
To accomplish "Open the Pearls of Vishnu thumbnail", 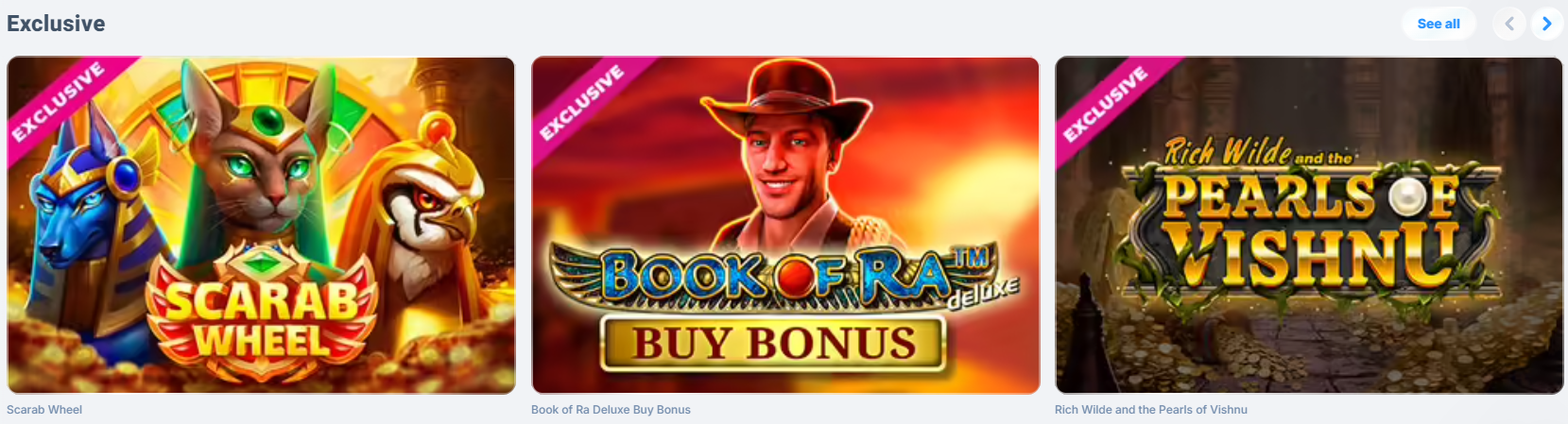I will (x=1309, y=226).
